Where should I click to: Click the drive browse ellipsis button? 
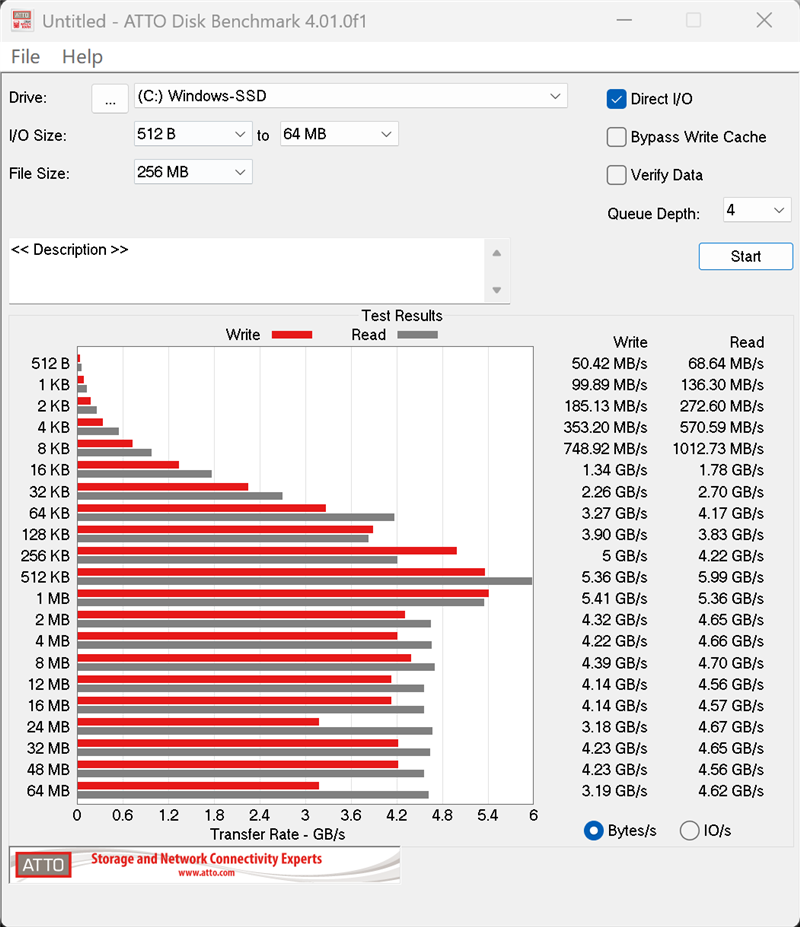(110, 98)
